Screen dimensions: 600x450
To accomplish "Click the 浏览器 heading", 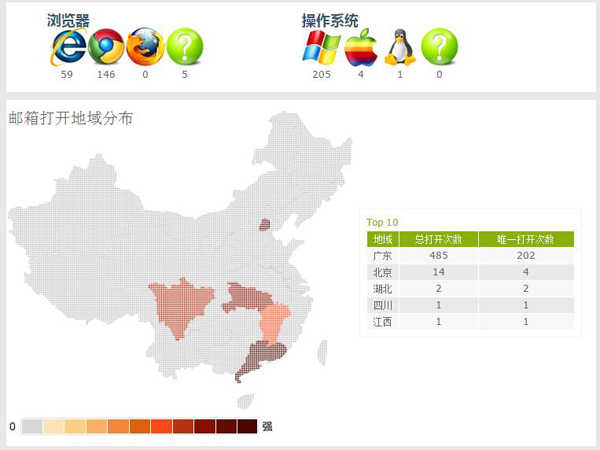I will [x=68, y=21].
